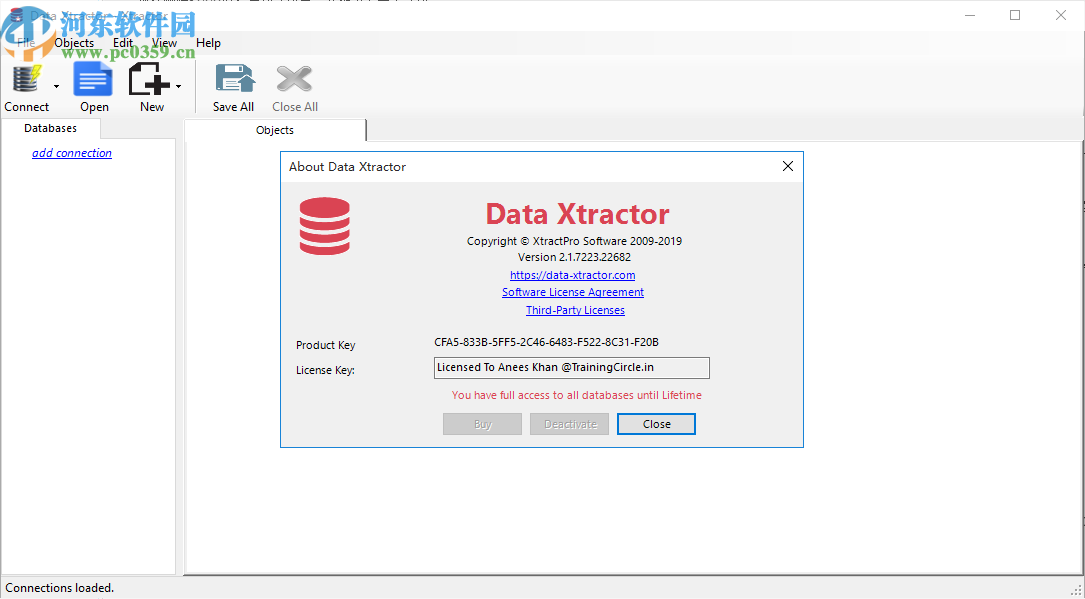Click the Open document toolbar icon
The height and width of the screenshot is (599, 1085).
[x=93, y=77]
